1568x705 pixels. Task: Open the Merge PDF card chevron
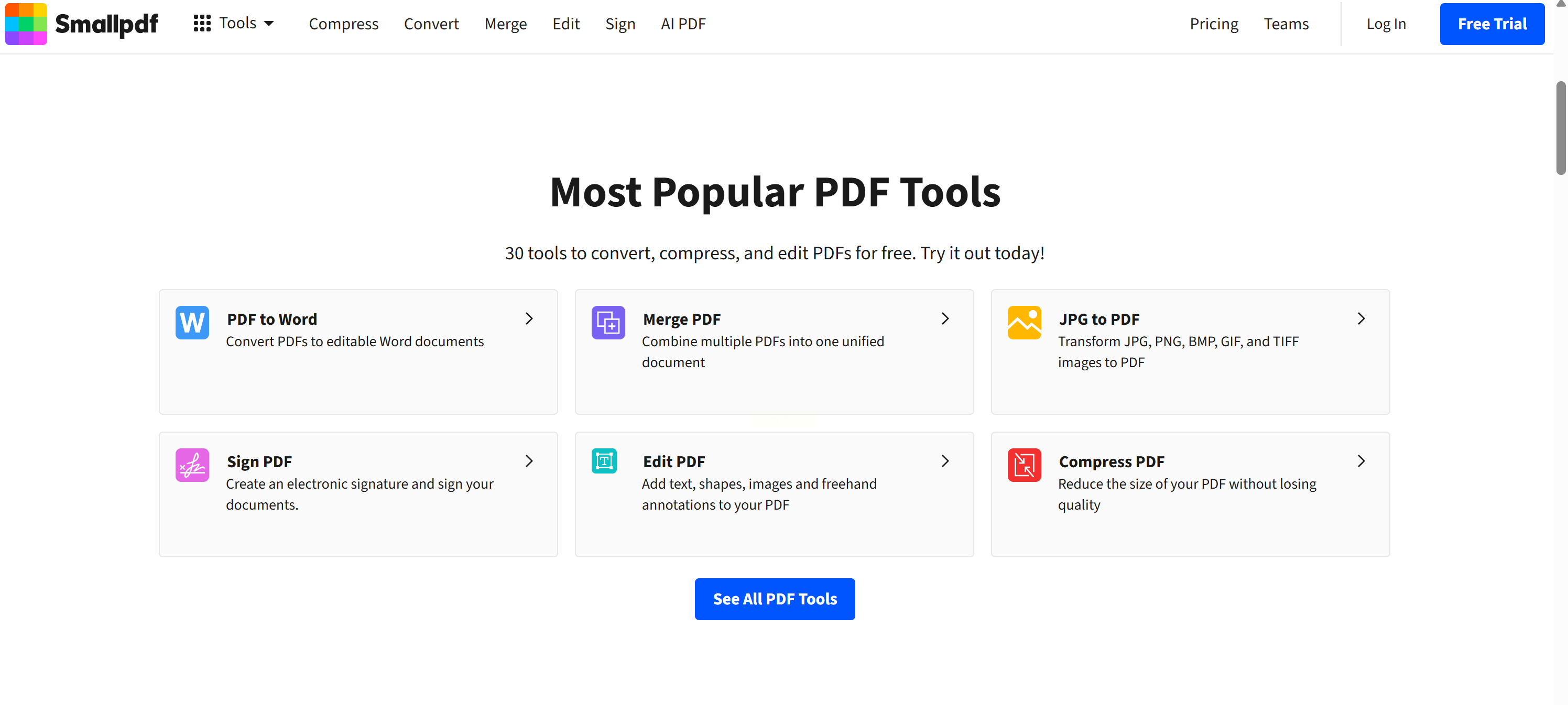click(x=945, y=318)
